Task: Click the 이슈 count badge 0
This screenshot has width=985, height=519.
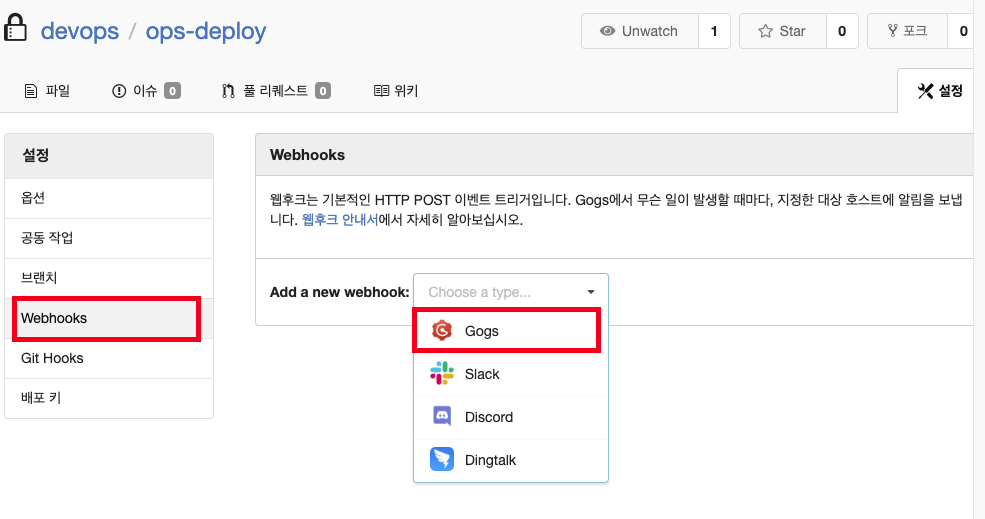Action: (172, 91)
